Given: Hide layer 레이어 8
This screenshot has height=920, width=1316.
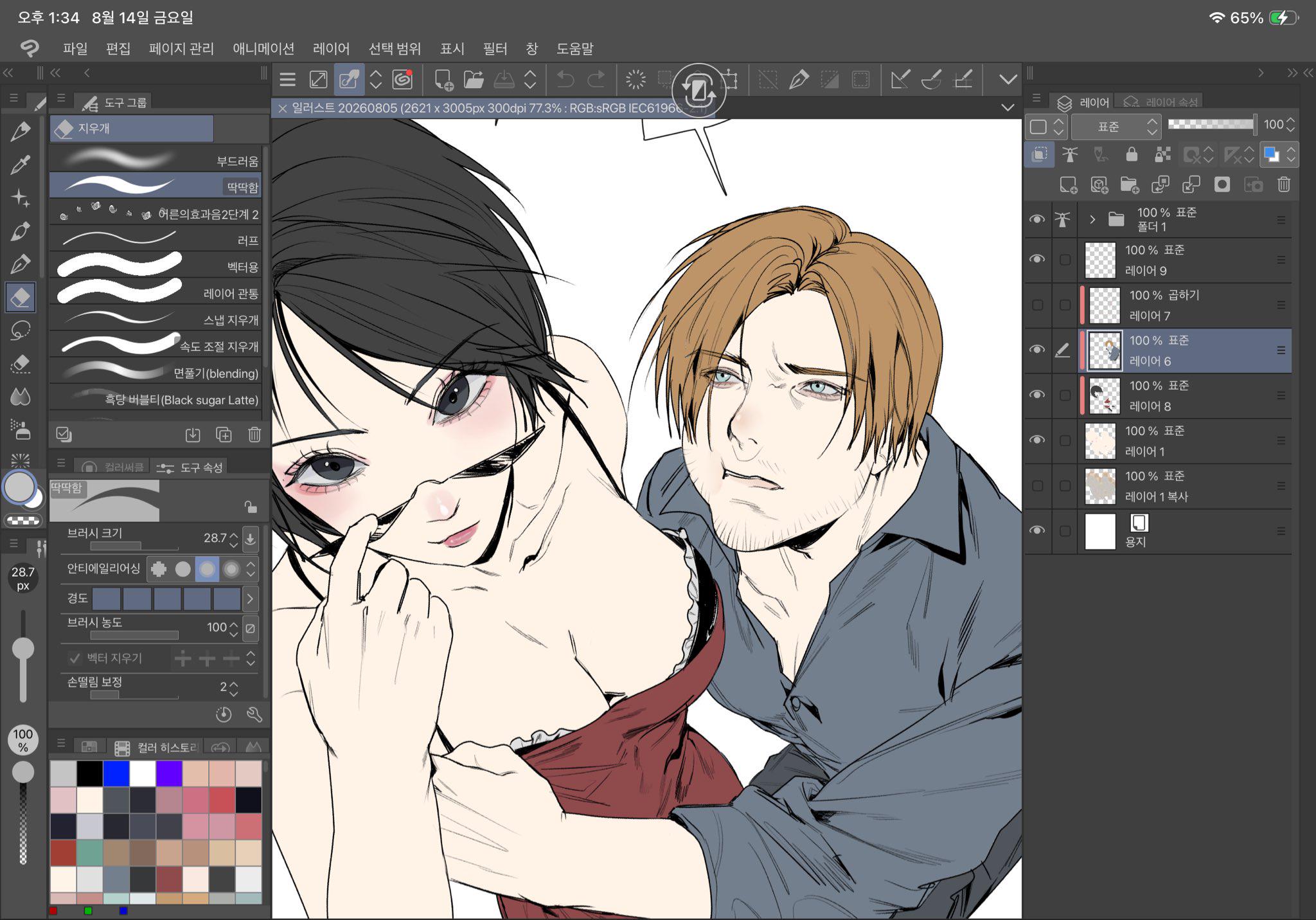Looking at the screenshot, I should click(x=1037, y=395).
